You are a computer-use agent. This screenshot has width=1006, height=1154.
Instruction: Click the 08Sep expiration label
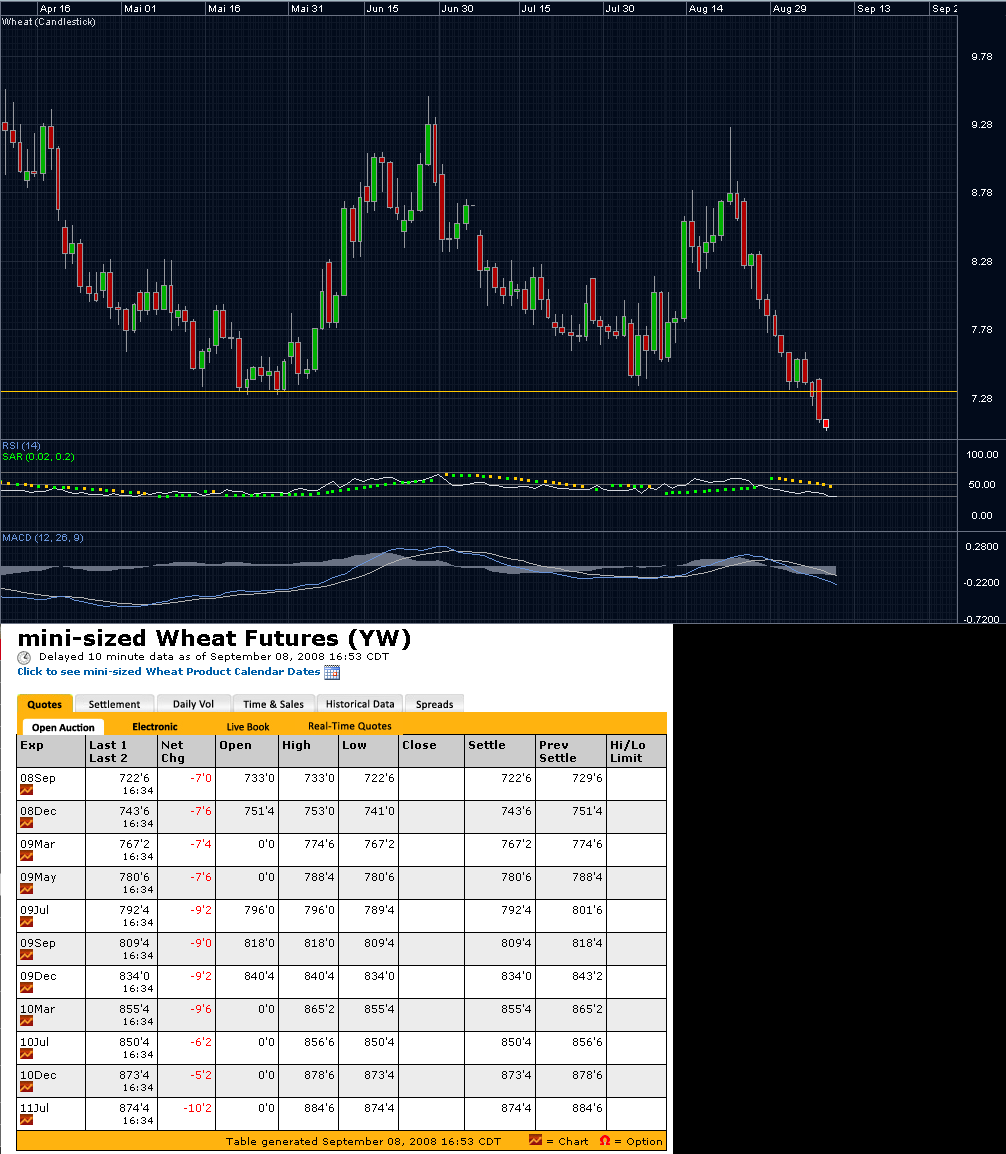(x=38, y=778)
